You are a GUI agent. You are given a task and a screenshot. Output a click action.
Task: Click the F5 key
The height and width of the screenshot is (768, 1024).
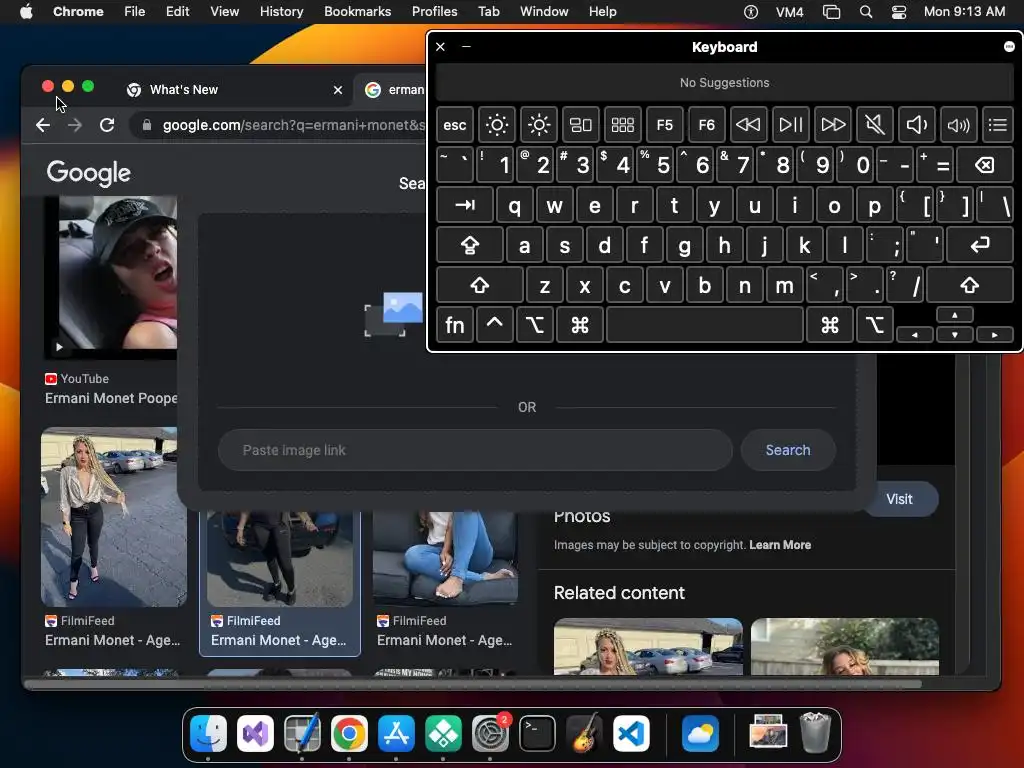click(664, 125)
